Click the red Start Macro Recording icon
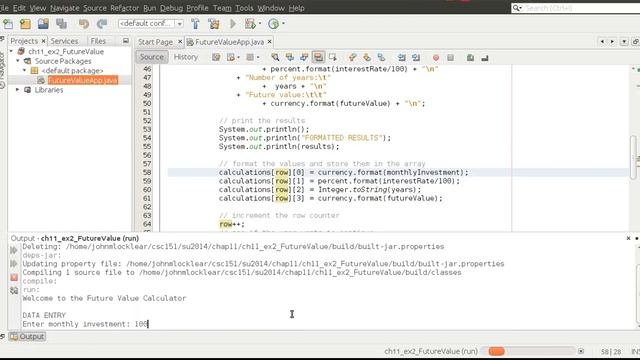This screenshot has width=640, height=360. (x=436, y=58)
